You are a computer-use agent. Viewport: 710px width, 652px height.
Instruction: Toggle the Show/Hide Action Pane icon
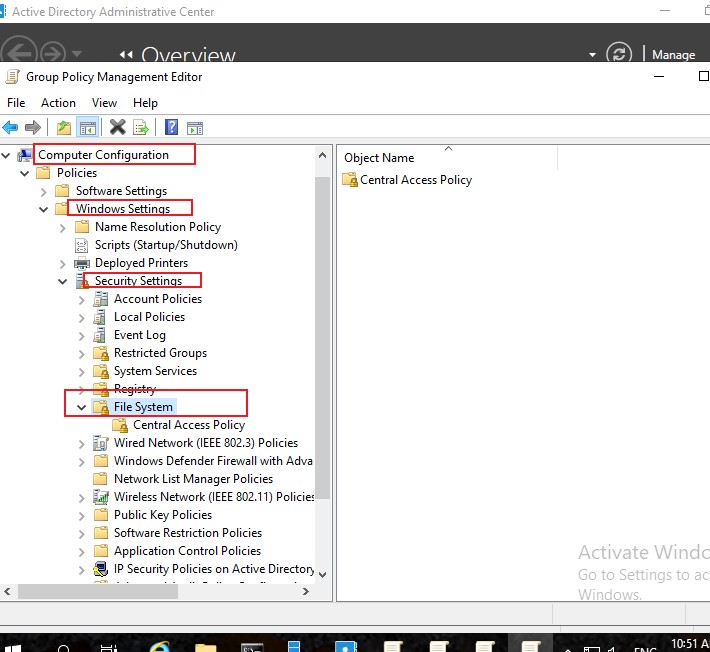(x=195, y=129)
